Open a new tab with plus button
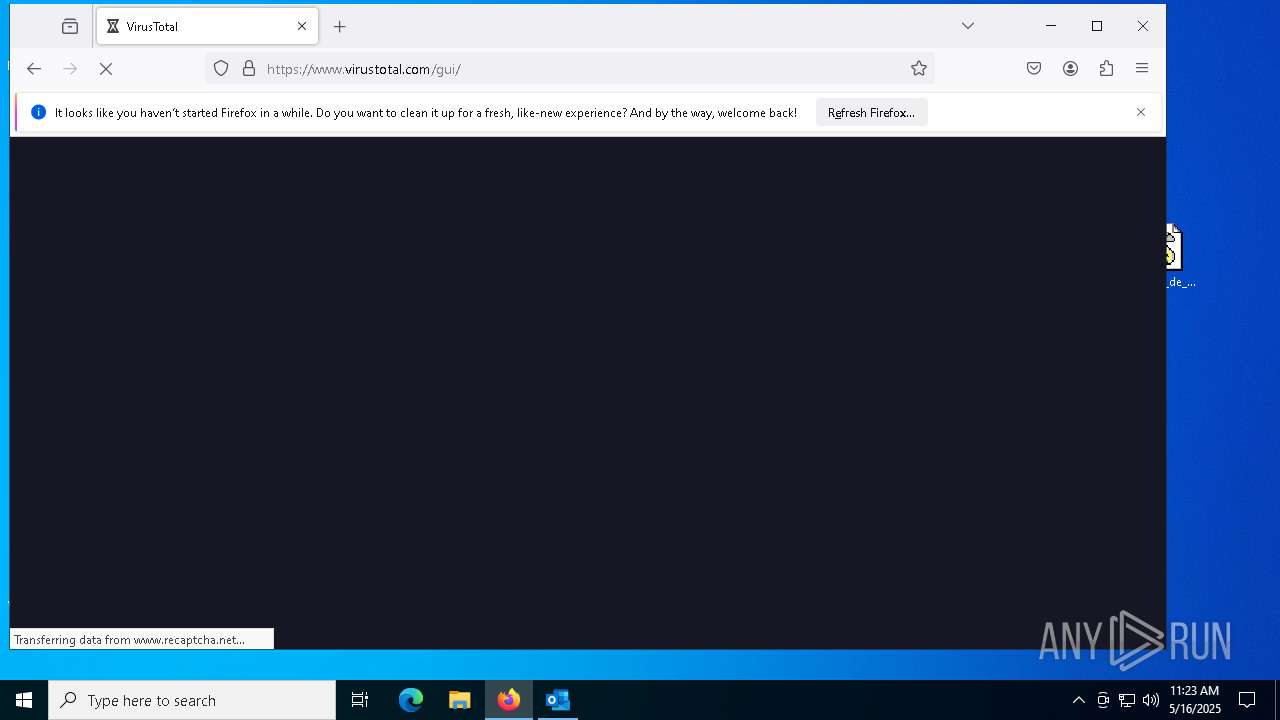Image resolution: width=1280 pixels, height=720 pixels. (x=340, y=27)
